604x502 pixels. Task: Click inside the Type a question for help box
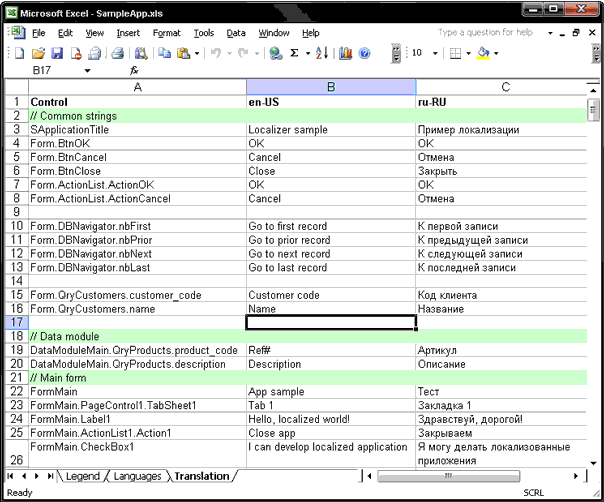point(485,33)
